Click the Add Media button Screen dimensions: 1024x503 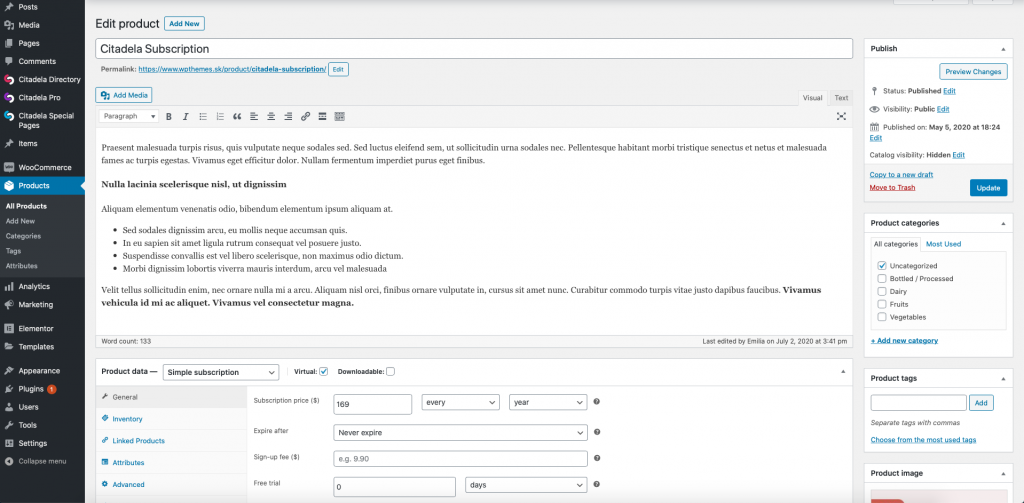pyautogui.click(x=124, y=95)
